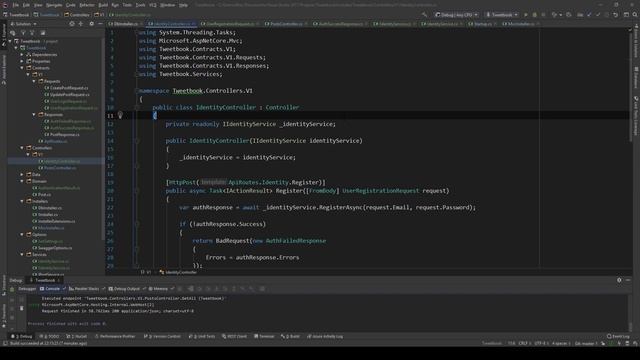
Task: Open the Edit menu
Action: (26, 5)
